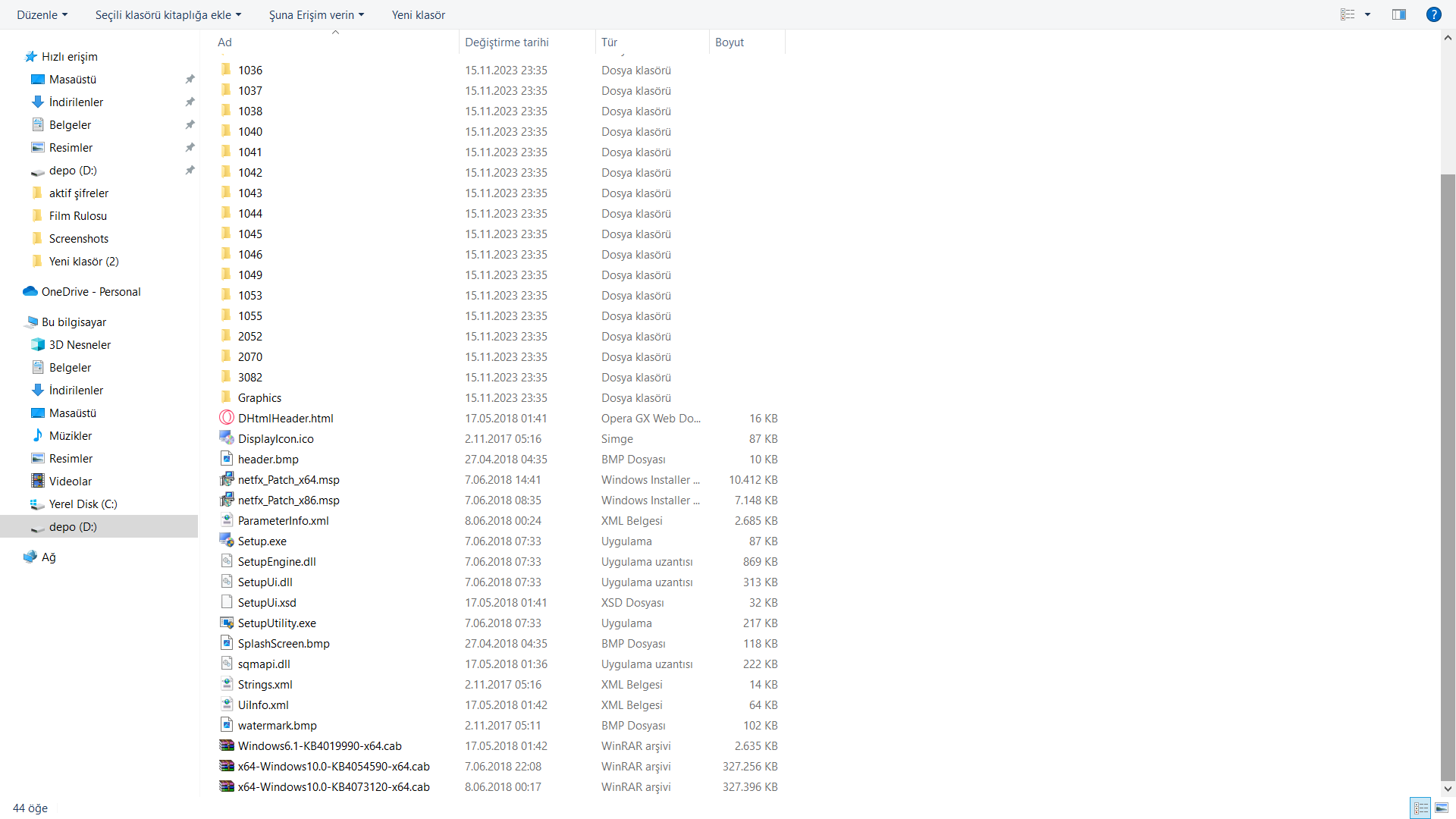Select the DHtmlHeader.html Opera file icon
This screenshot has height=819, width=1456.
[227, 418]
